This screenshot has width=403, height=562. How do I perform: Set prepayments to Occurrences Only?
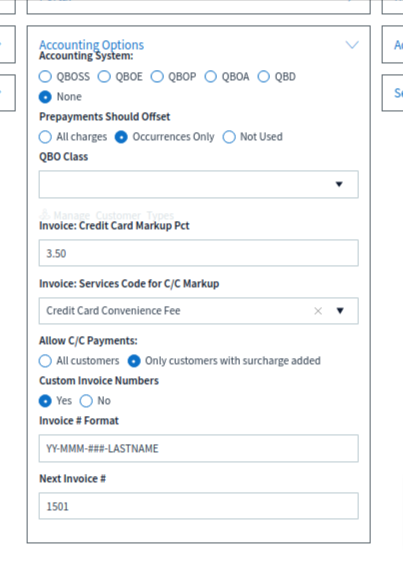click(x=121, y=137)
